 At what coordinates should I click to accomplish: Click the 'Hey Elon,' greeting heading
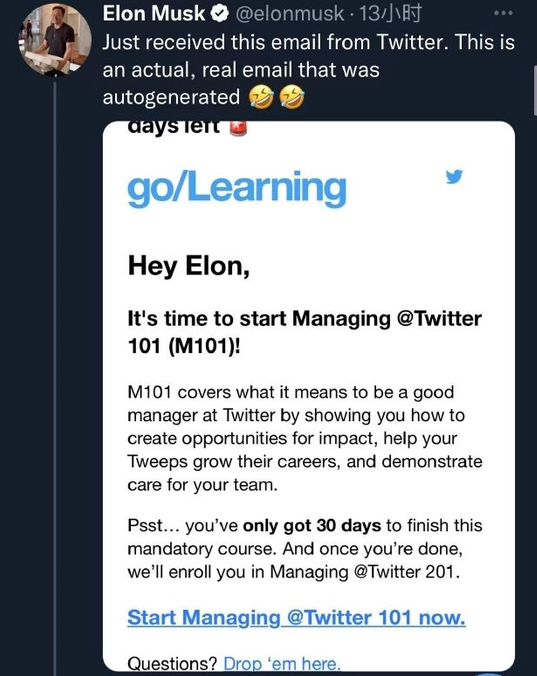(x=188, y=266)
